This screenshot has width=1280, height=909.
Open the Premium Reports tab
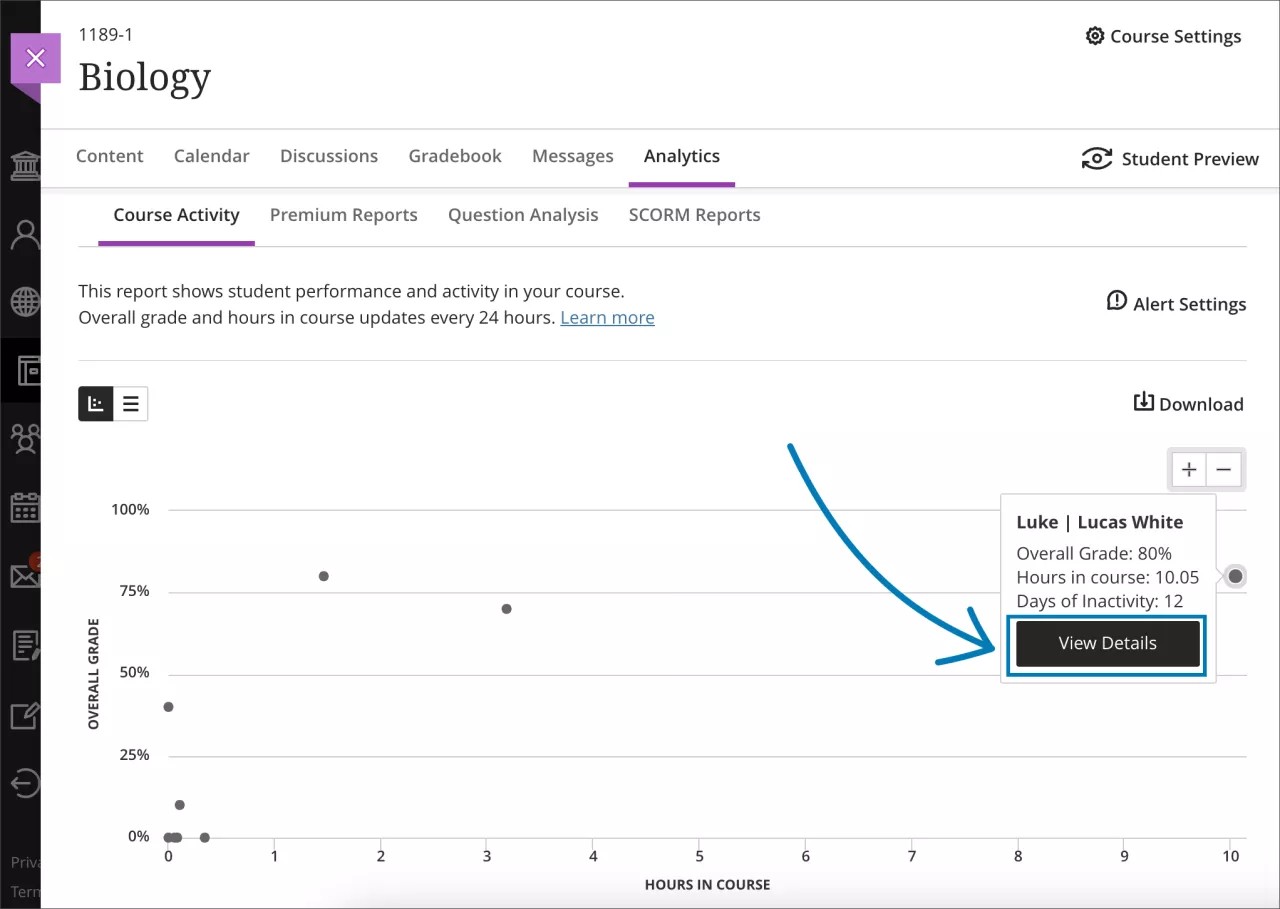(343, 214)
